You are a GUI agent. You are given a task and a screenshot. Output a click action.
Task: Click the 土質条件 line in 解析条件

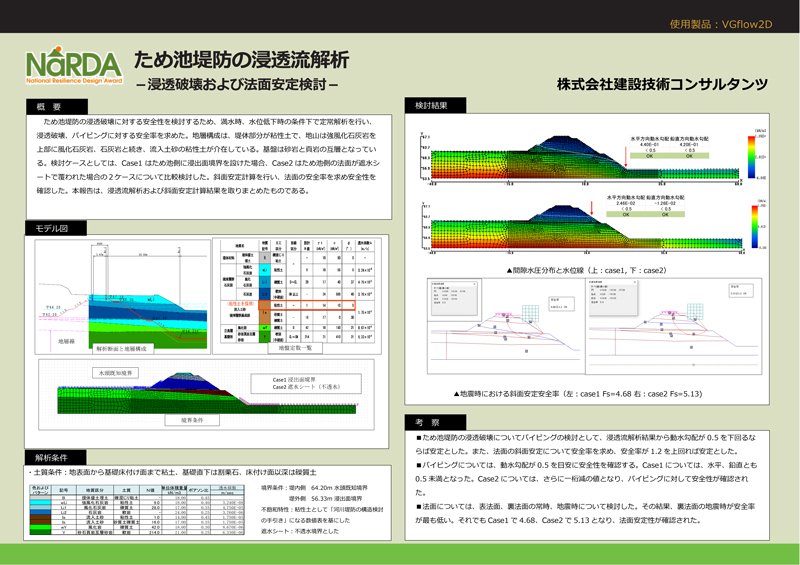coord(172,472)
